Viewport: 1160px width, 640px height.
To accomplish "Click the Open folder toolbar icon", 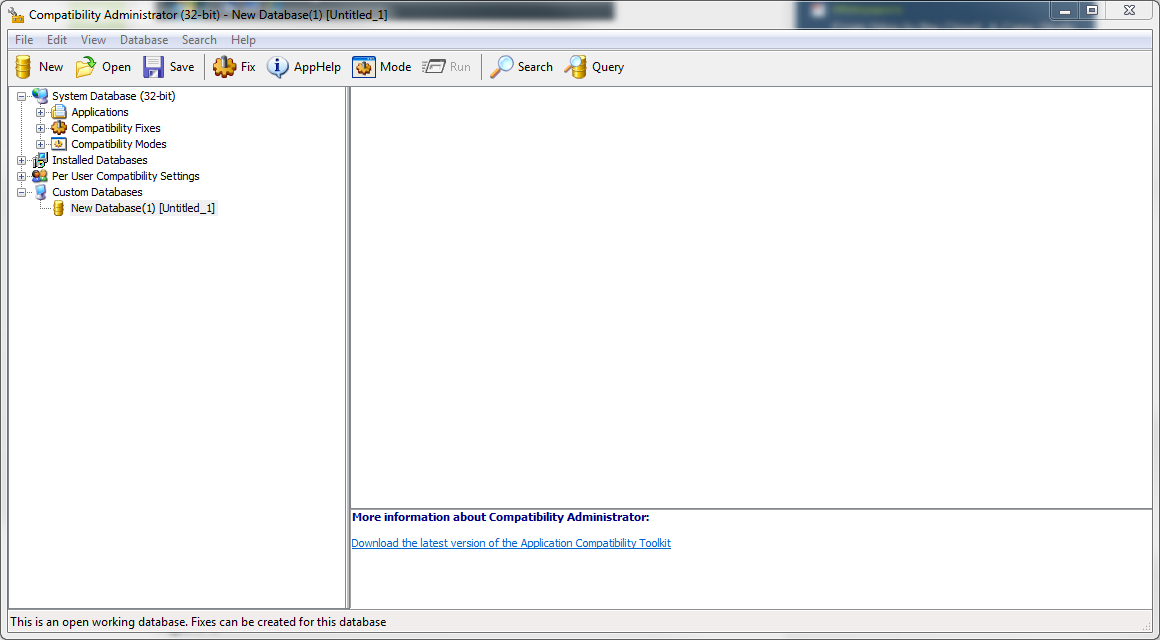I will click(x=86, y=67).
